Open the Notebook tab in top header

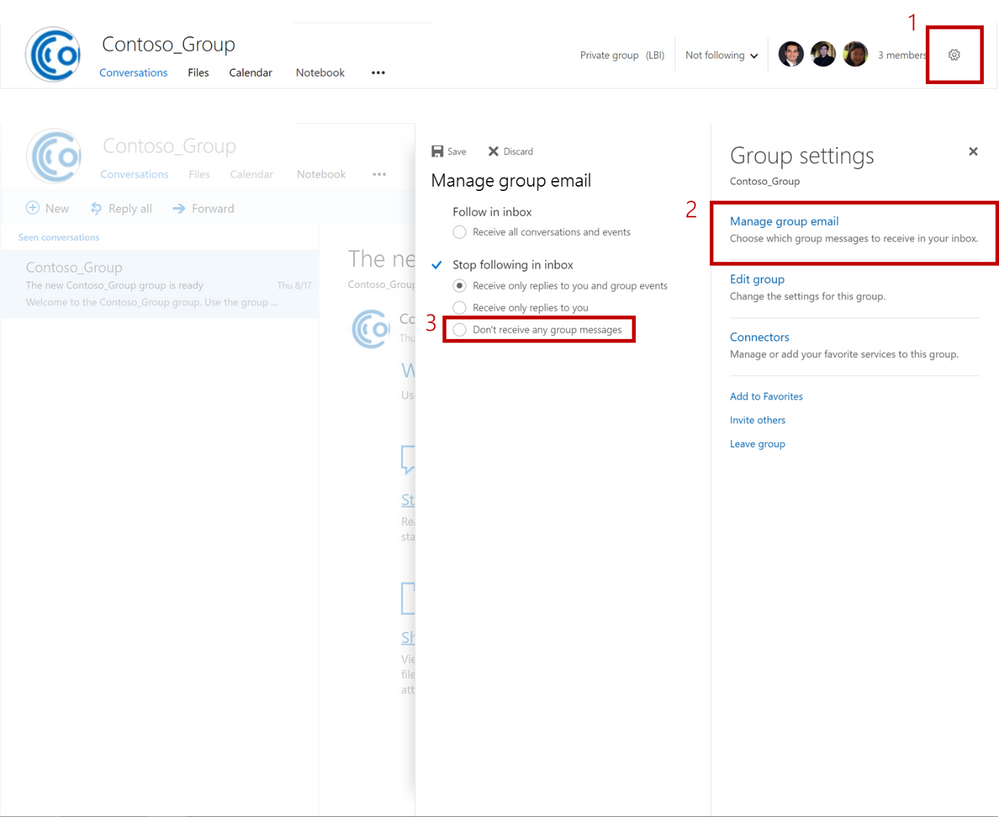pyautogui.click(x=320, y=73)
